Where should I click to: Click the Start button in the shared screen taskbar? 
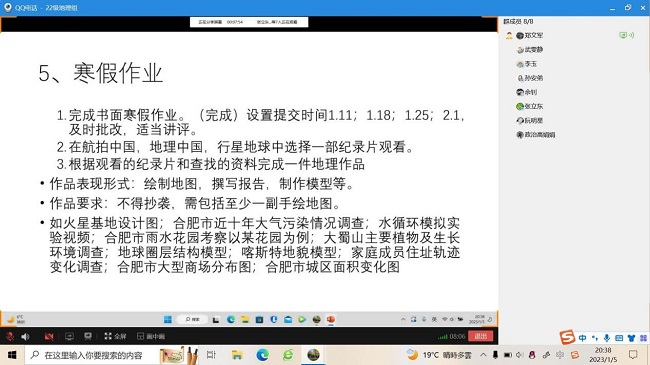click(167, 319)
